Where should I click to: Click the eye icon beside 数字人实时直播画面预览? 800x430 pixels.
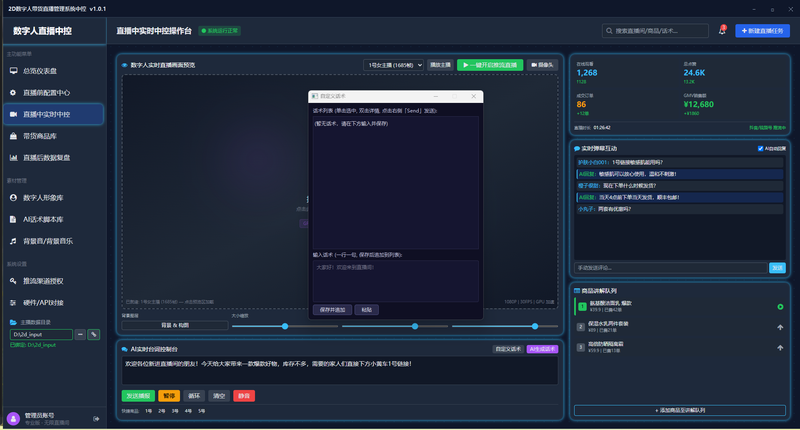(125, 65)
